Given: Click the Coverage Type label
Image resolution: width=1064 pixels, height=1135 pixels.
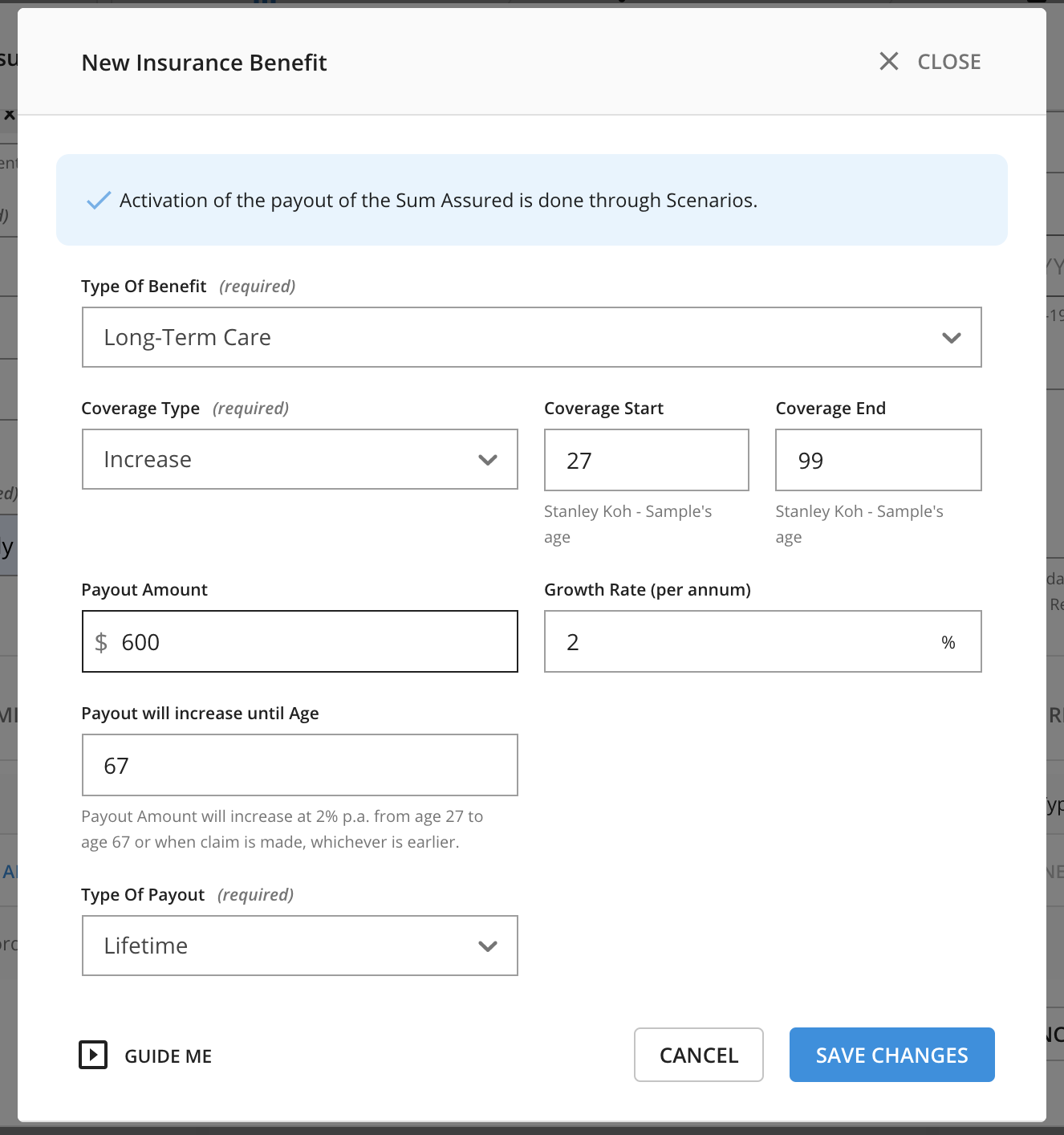Looking at the screenshot, I should 140,409.
